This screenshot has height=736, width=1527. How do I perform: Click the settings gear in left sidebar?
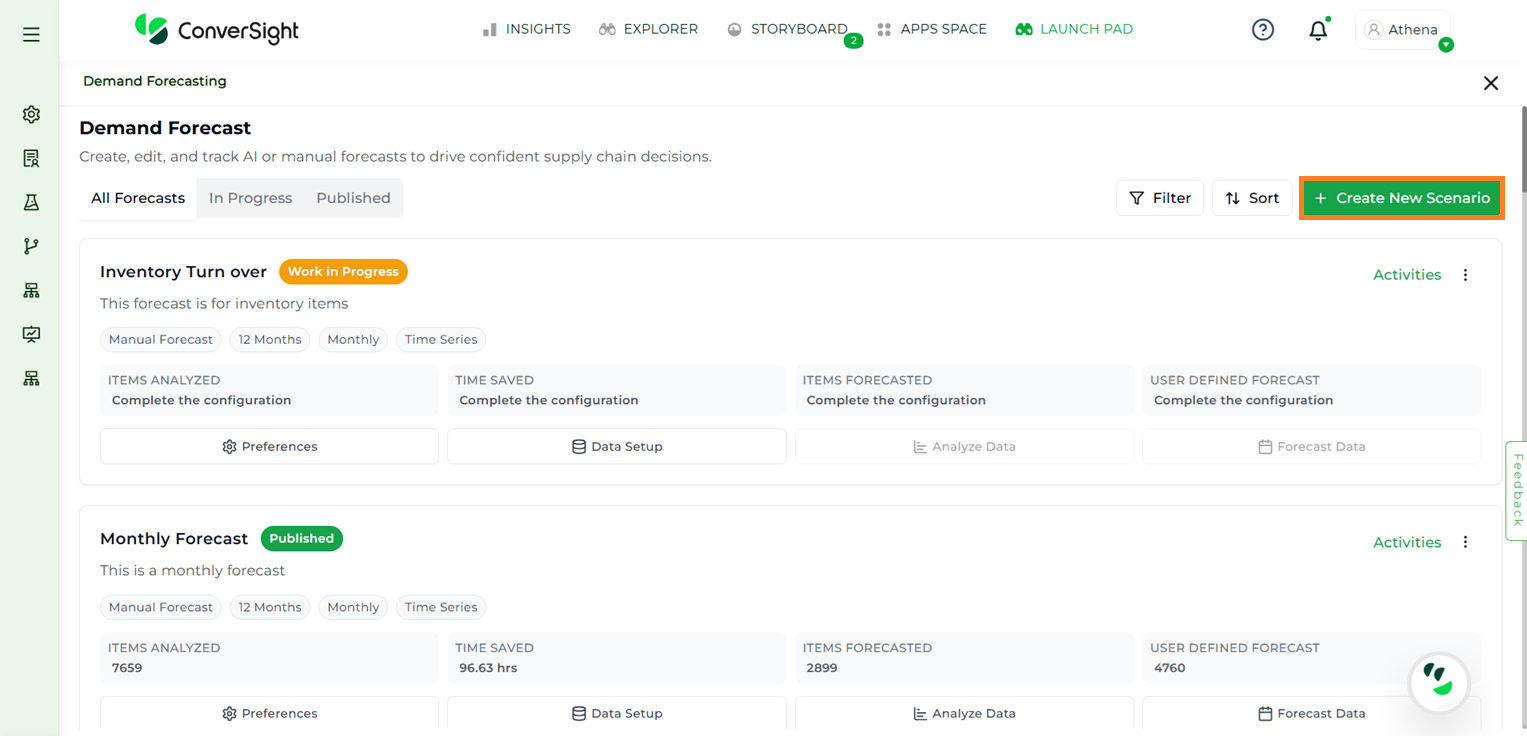(x=31, y=115)
